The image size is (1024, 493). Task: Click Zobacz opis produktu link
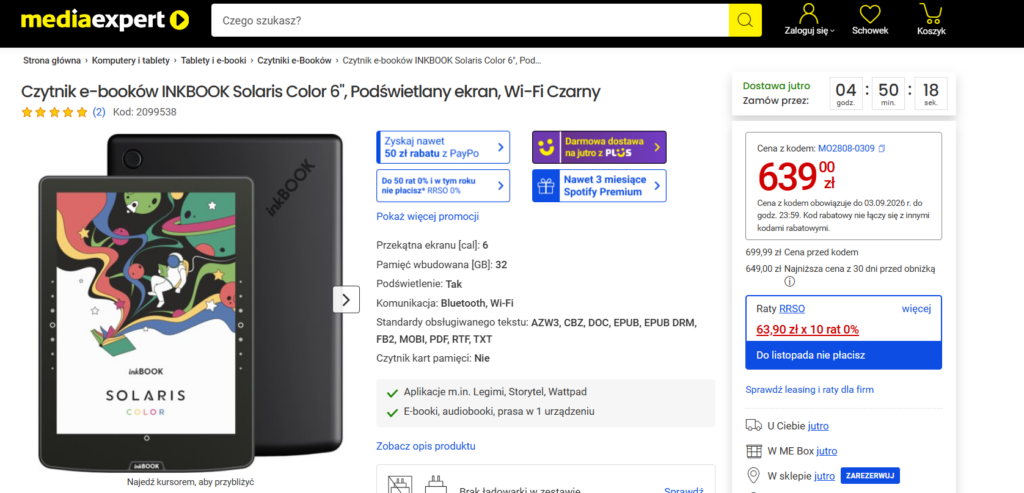(426, 446)
